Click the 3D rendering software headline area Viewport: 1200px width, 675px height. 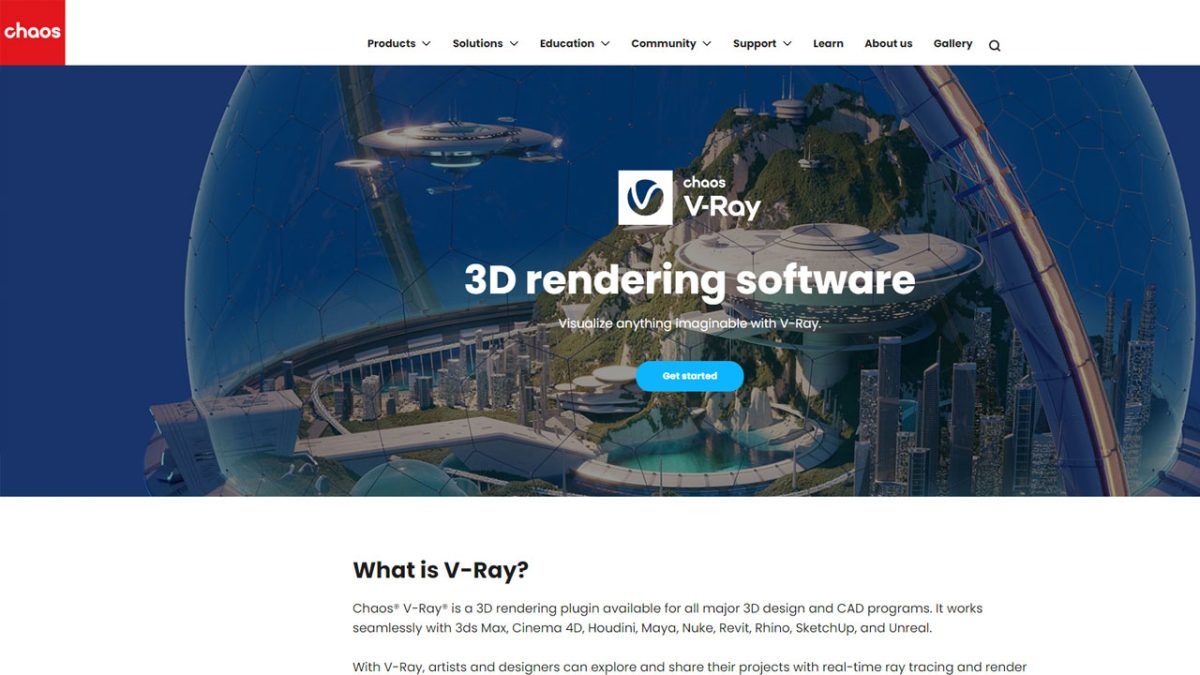691,281
